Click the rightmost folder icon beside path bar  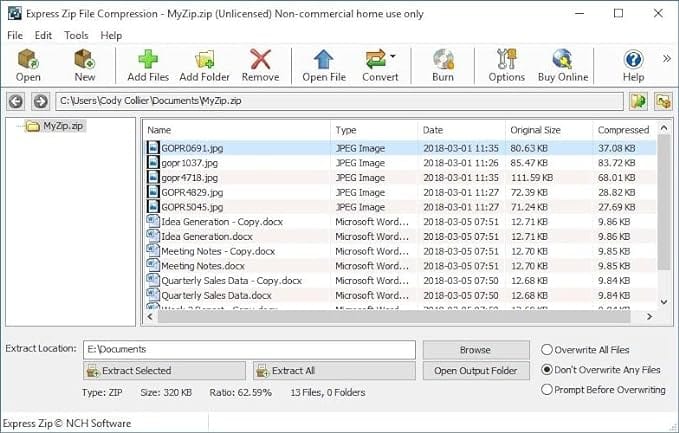point(663,102)
